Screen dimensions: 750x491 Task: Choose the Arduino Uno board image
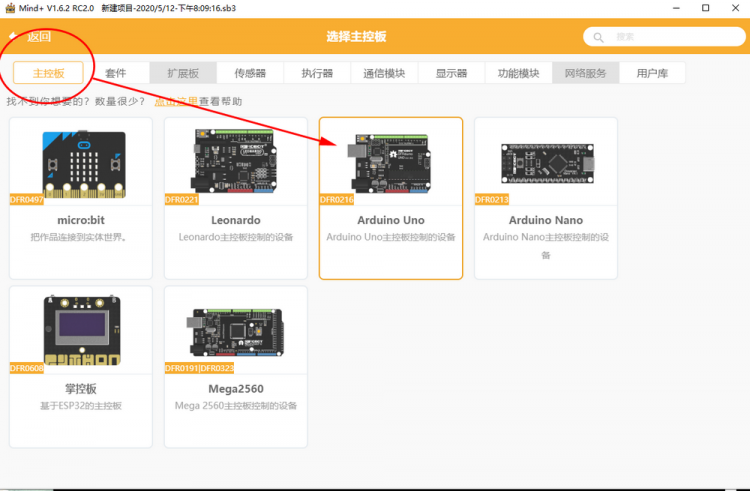pos(389,163)
